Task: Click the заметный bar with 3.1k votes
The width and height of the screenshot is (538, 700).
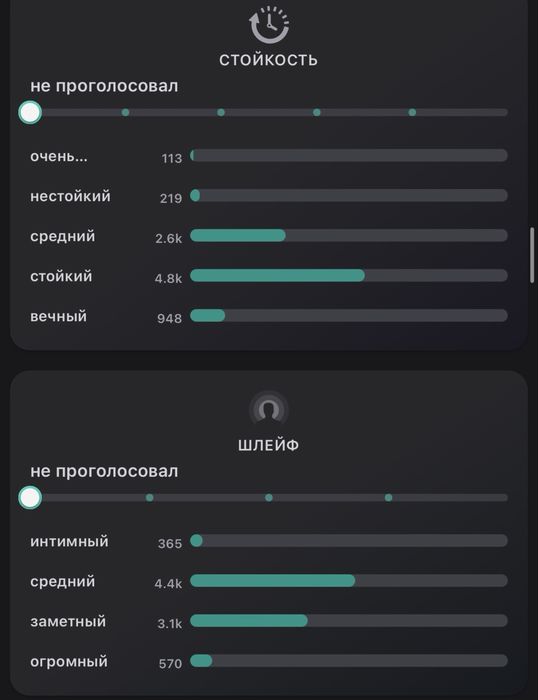Action: [349, 621]
